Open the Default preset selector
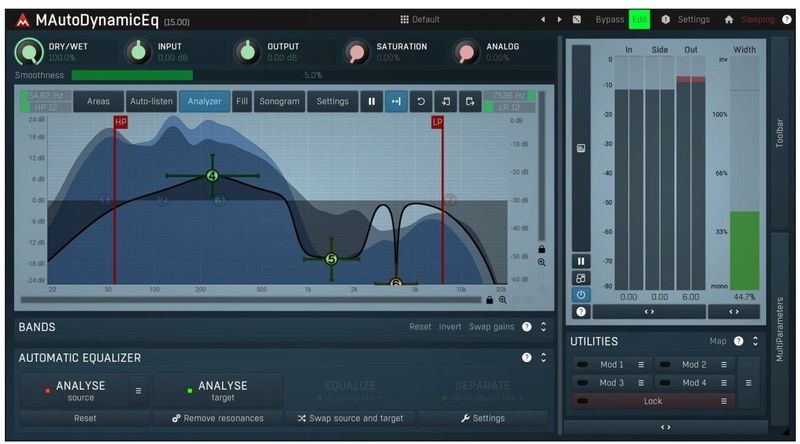Viewport: 800px width, 444px height. point(419,19)
